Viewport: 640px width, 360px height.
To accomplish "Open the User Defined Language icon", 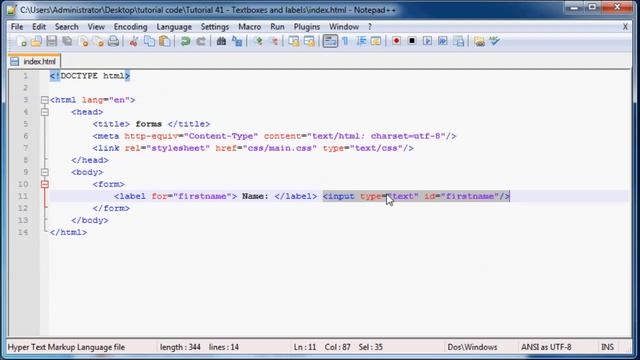I will tap(376, 41).
